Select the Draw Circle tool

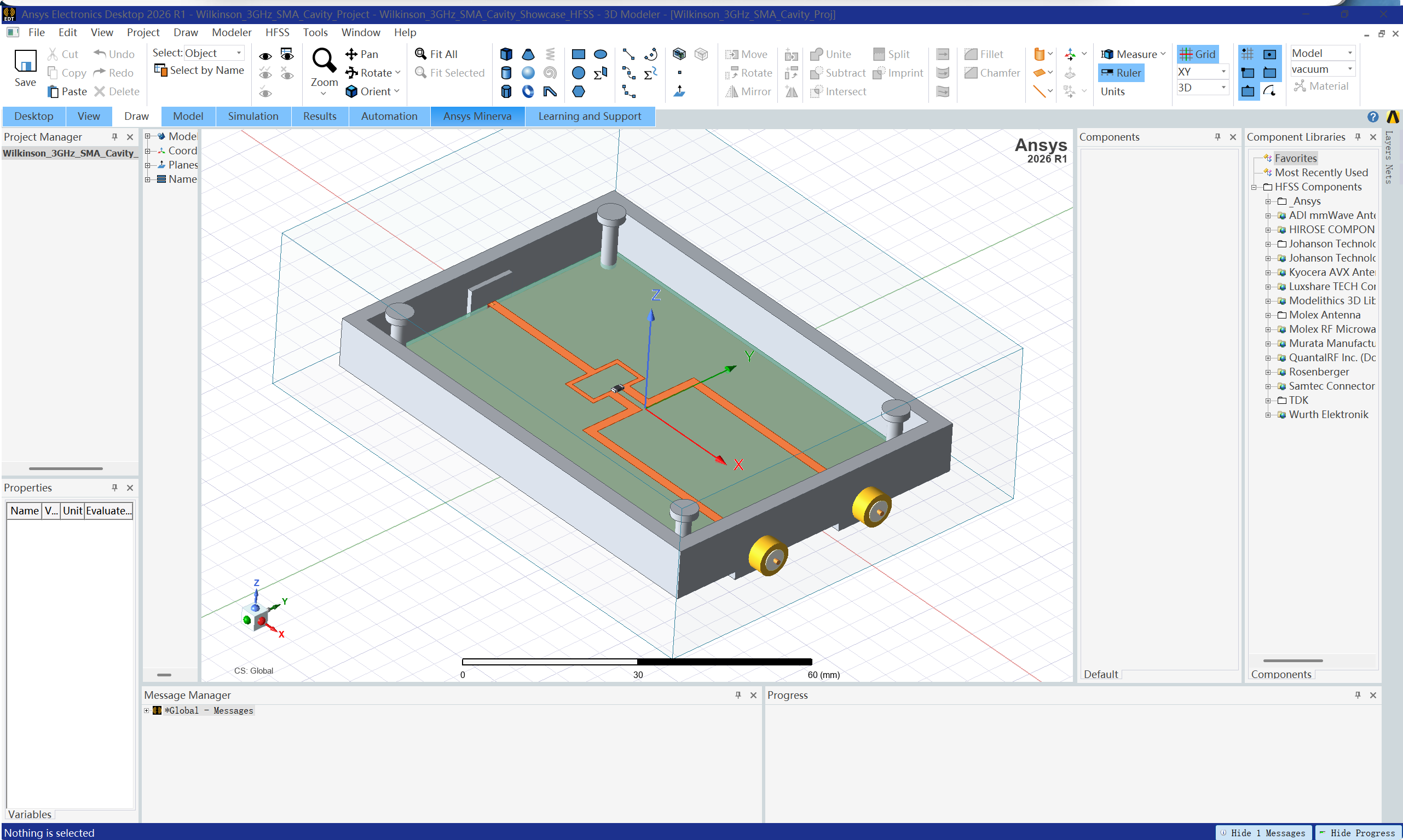click(x=578, y=73)
